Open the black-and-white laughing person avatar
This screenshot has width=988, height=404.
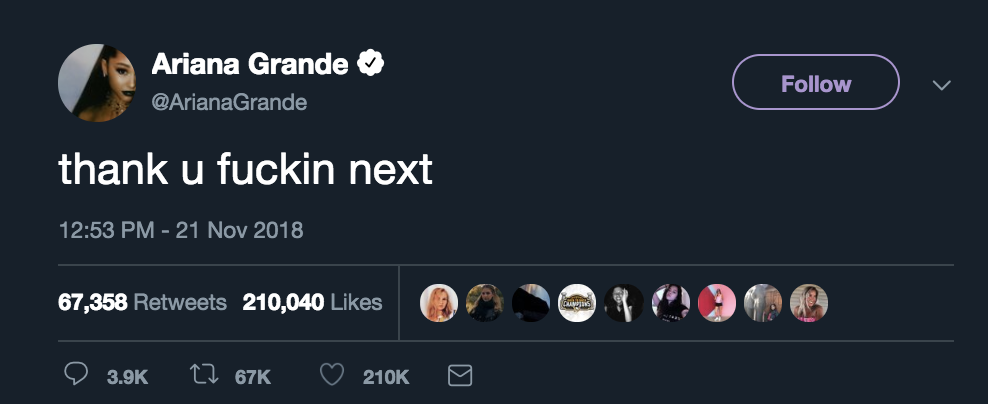[x=623, y=303]
